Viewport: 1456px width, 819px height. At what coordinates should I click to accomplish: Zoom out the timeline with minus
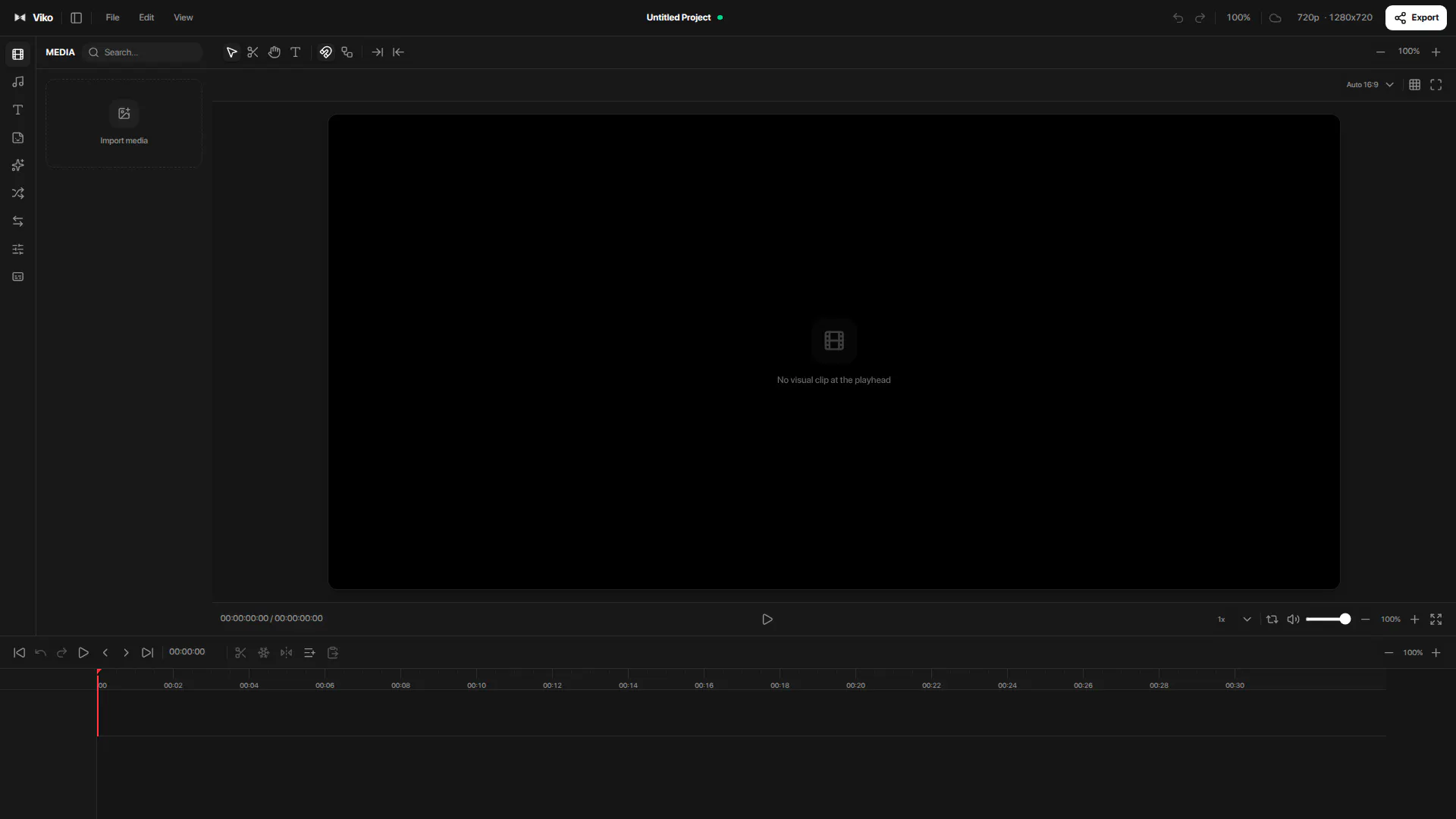1389,653
